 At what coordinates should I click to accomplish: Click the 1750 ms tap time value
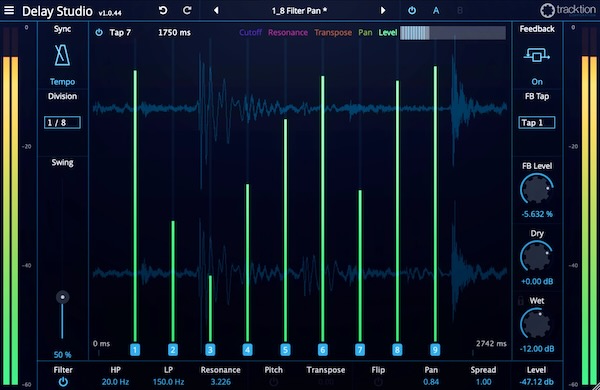tap(174, 33)
